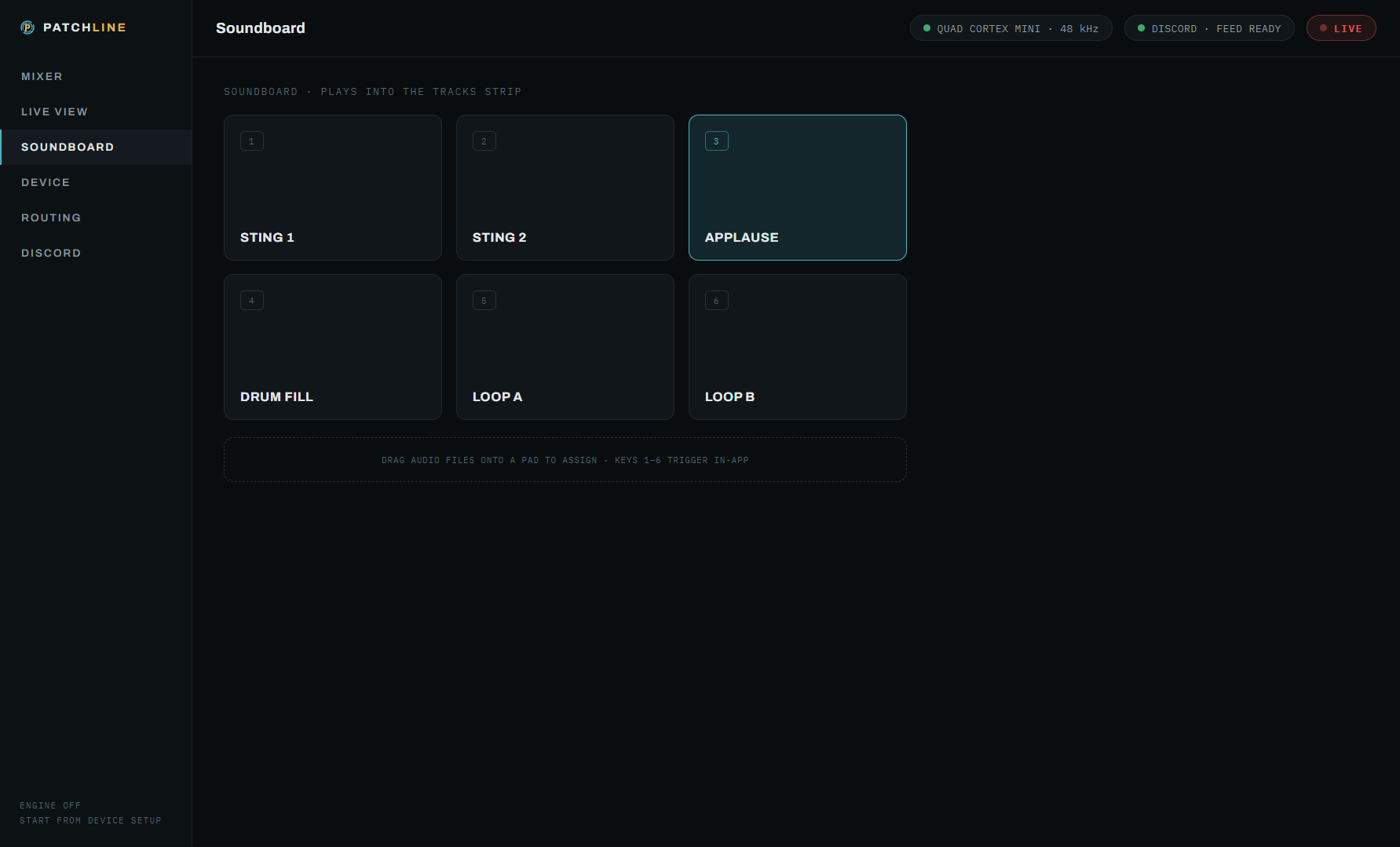1400x847 pixels.
Task: Toggle the LIVE indicator button
Action: (x=1341, y=28)
